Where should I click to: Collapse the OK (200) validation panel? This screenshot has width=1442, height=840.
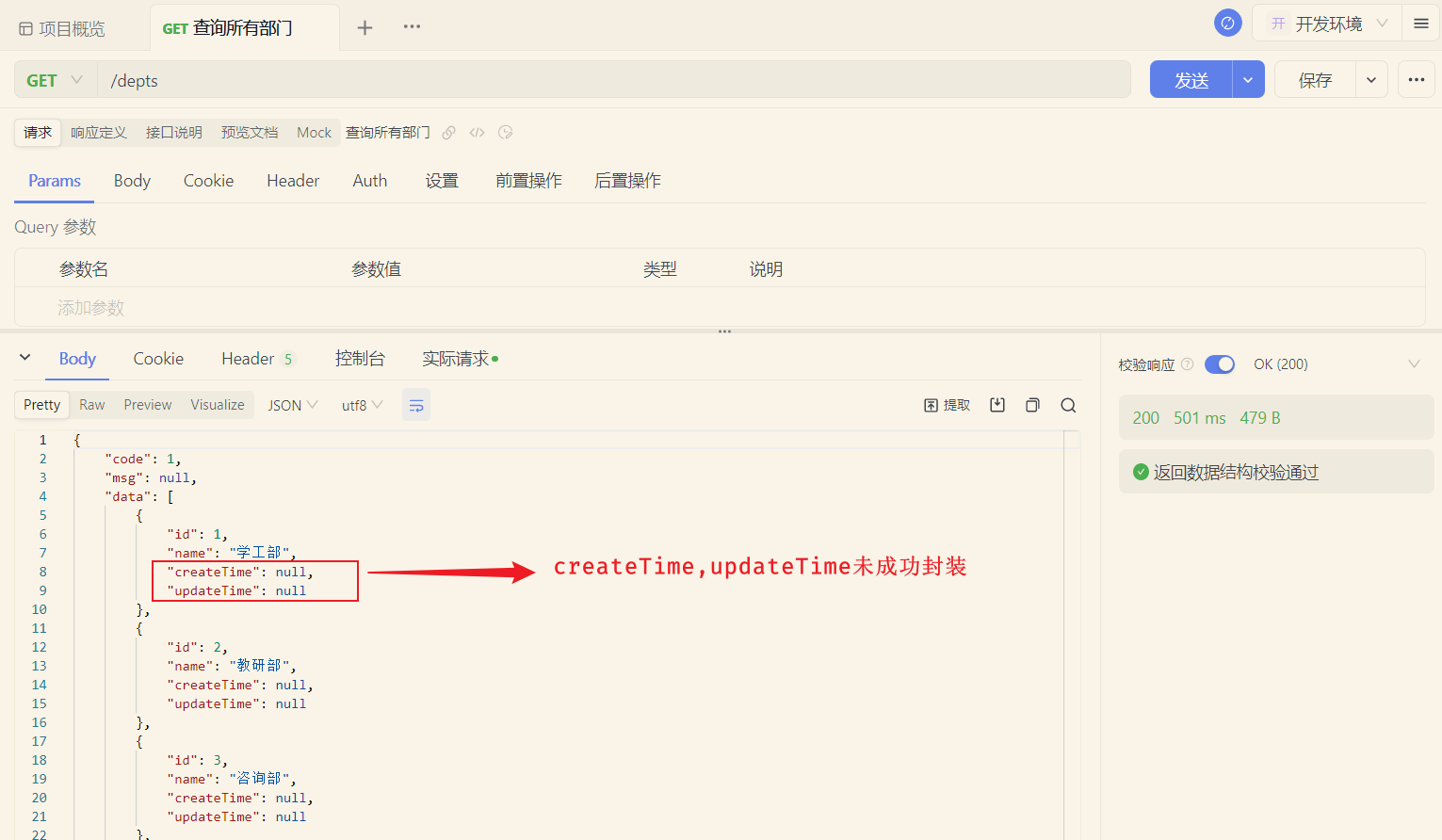click(x=1414, y=363)
